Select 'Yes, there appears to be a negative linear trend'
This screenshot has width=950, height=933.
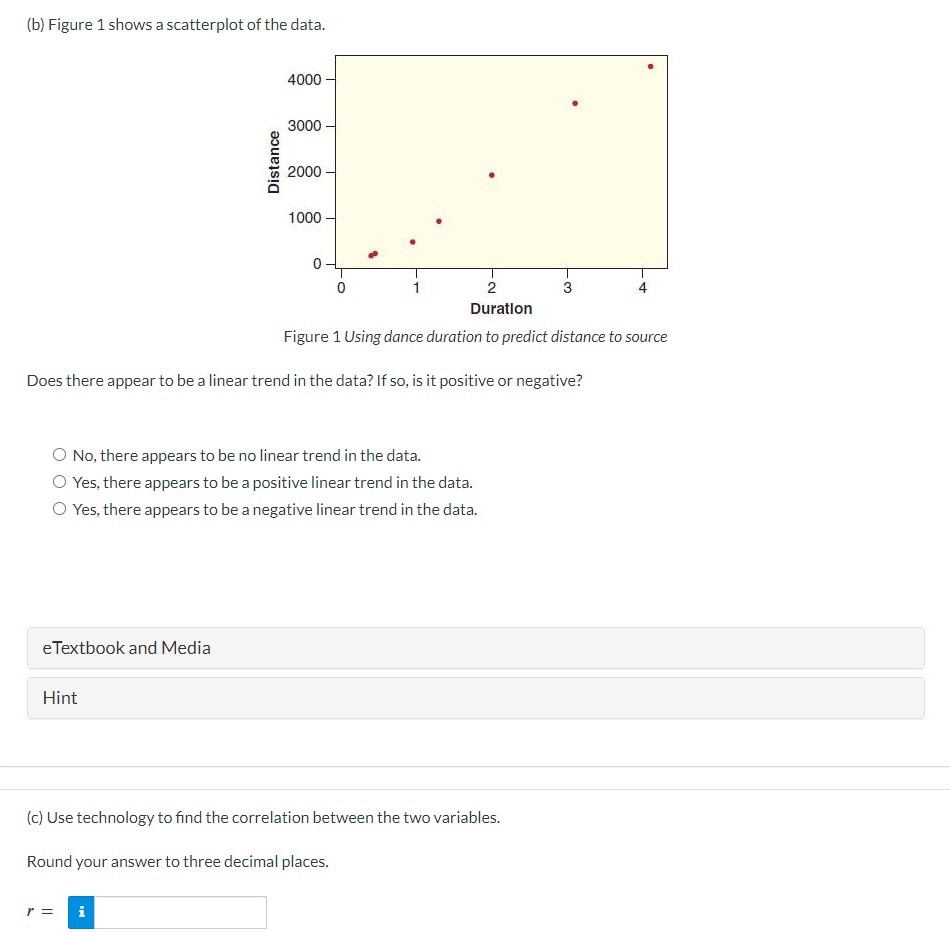coord(60,509)
